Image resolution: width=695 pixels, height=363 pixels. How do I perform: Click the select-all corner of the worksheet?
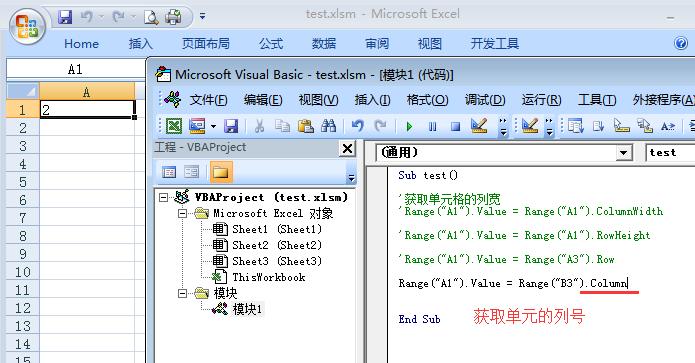[x=23, y=92]
